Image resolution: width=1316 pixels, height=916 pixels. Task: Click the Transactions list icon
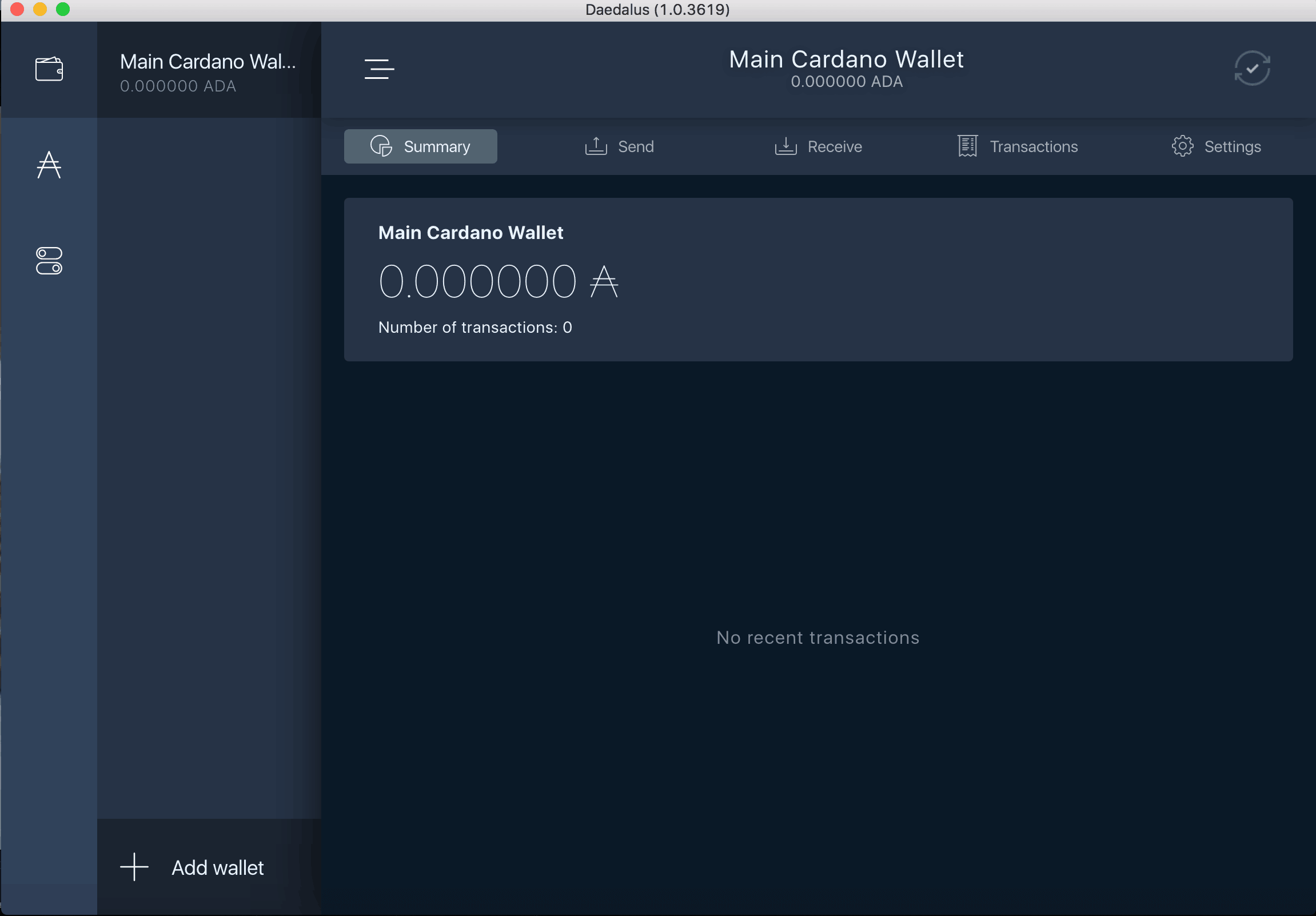coord(966,146)
